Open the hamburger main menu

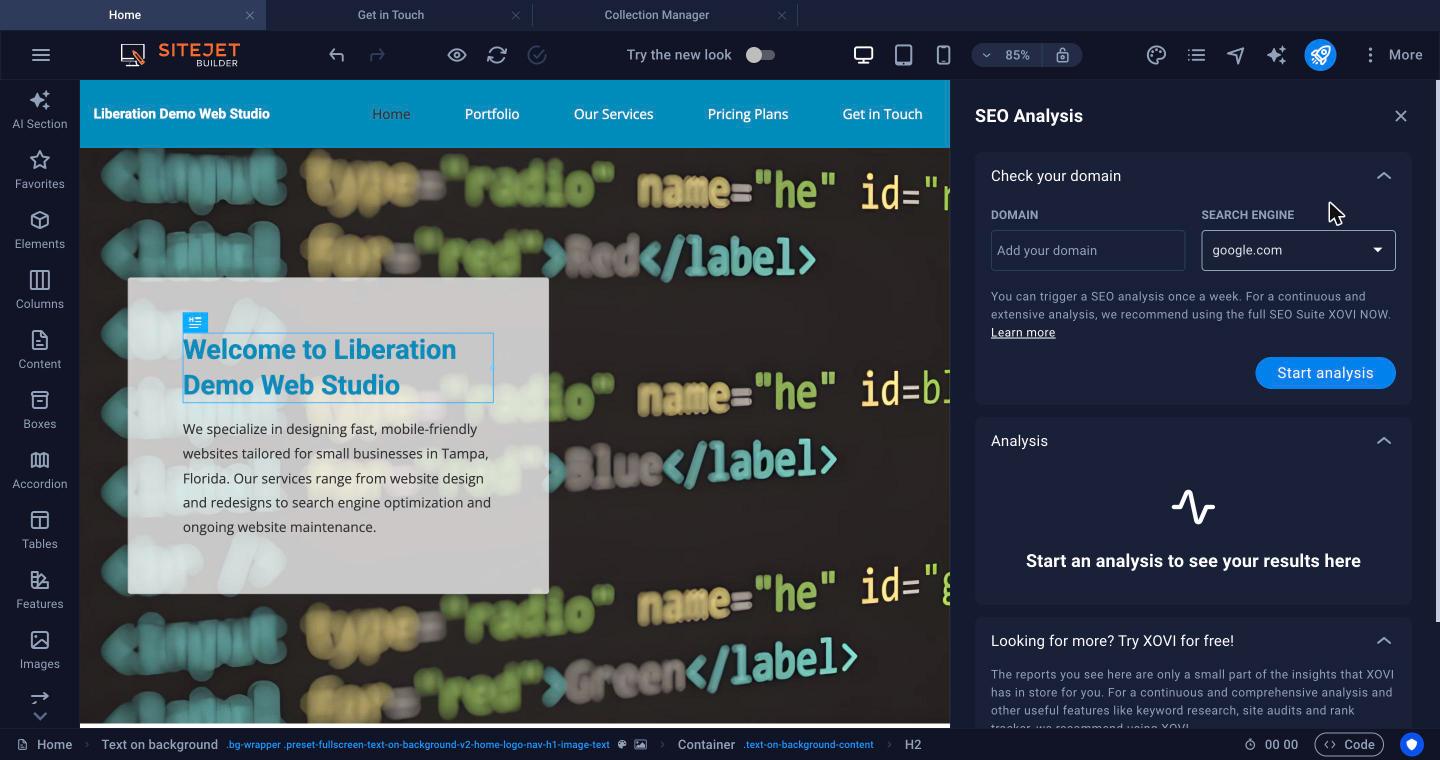click(x=41, y=55)
